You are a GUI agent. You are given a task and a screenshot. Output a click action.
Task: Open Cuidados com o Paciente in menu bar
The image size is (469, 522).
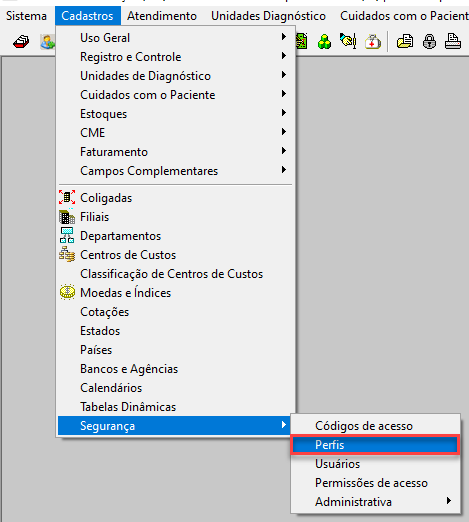click(x=404, y=16)
